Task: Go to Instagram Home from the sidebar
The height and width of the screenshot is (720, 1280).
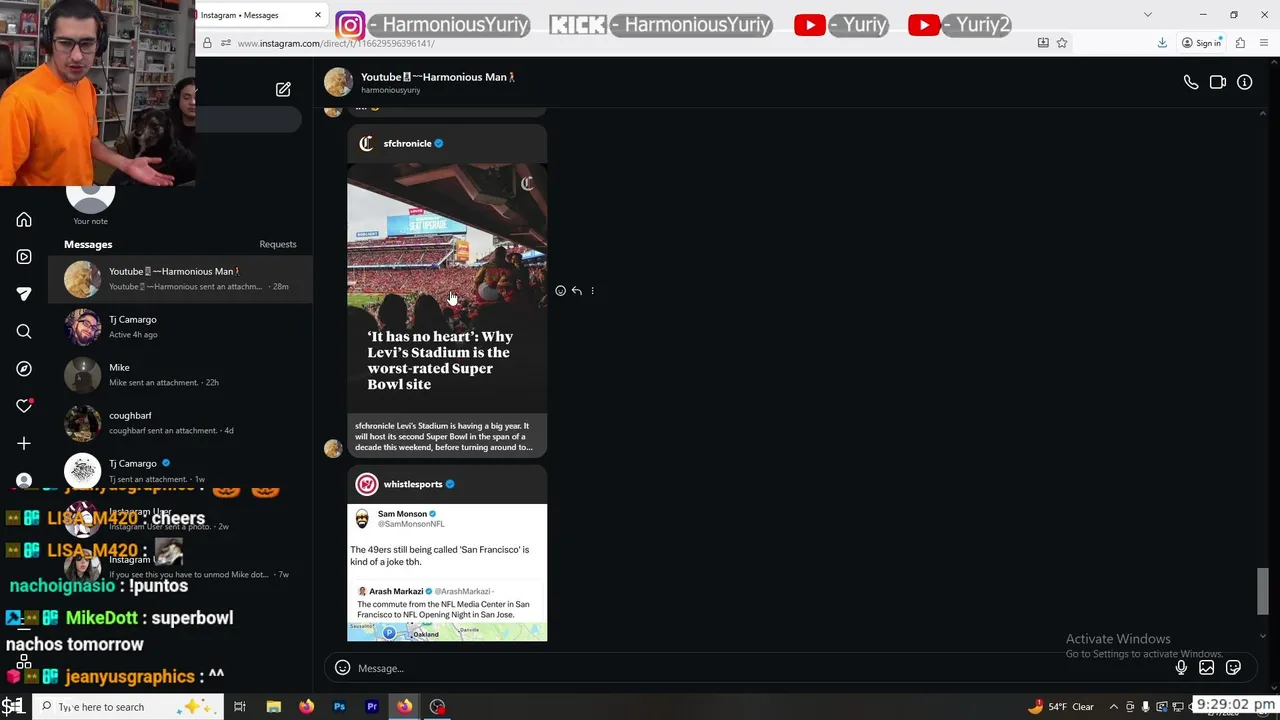Action: (x=24, y=220)
